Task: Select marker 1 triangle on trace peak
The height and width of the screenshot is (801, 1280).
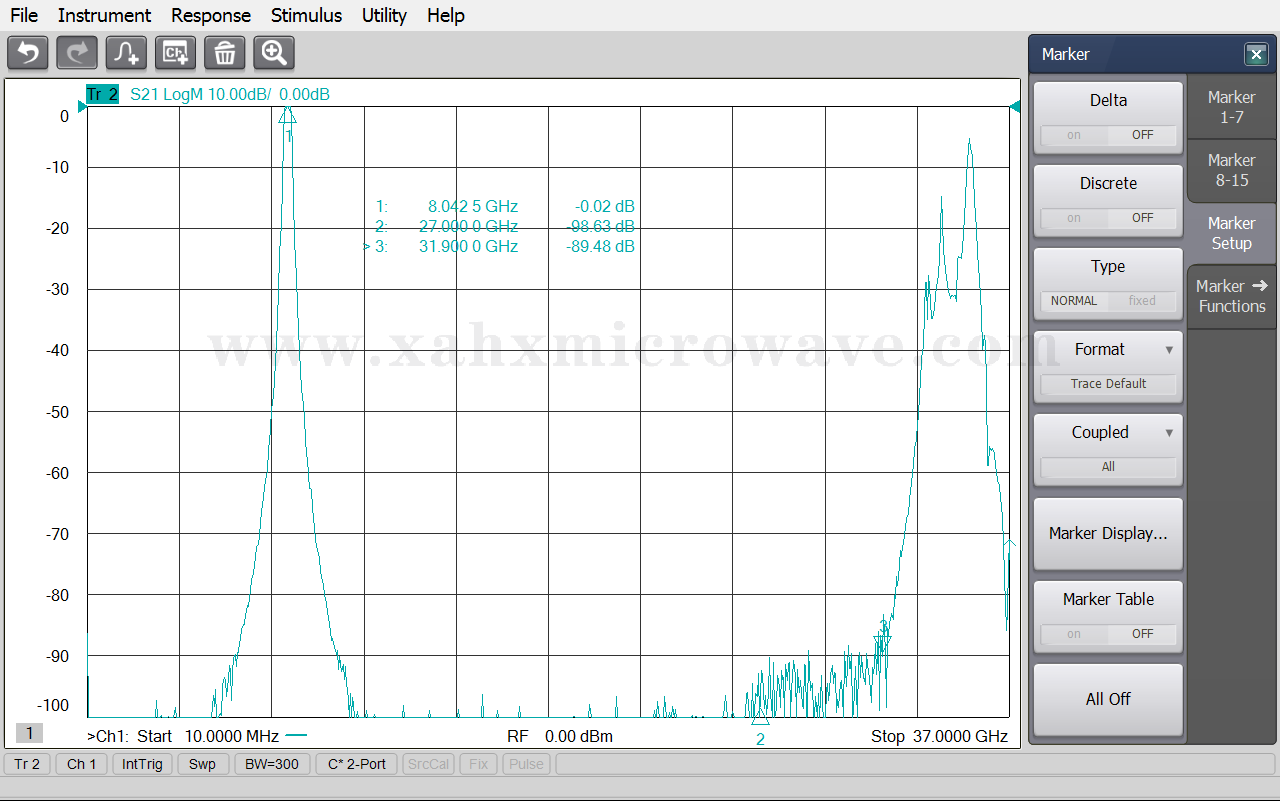Action: coord(287,117)
